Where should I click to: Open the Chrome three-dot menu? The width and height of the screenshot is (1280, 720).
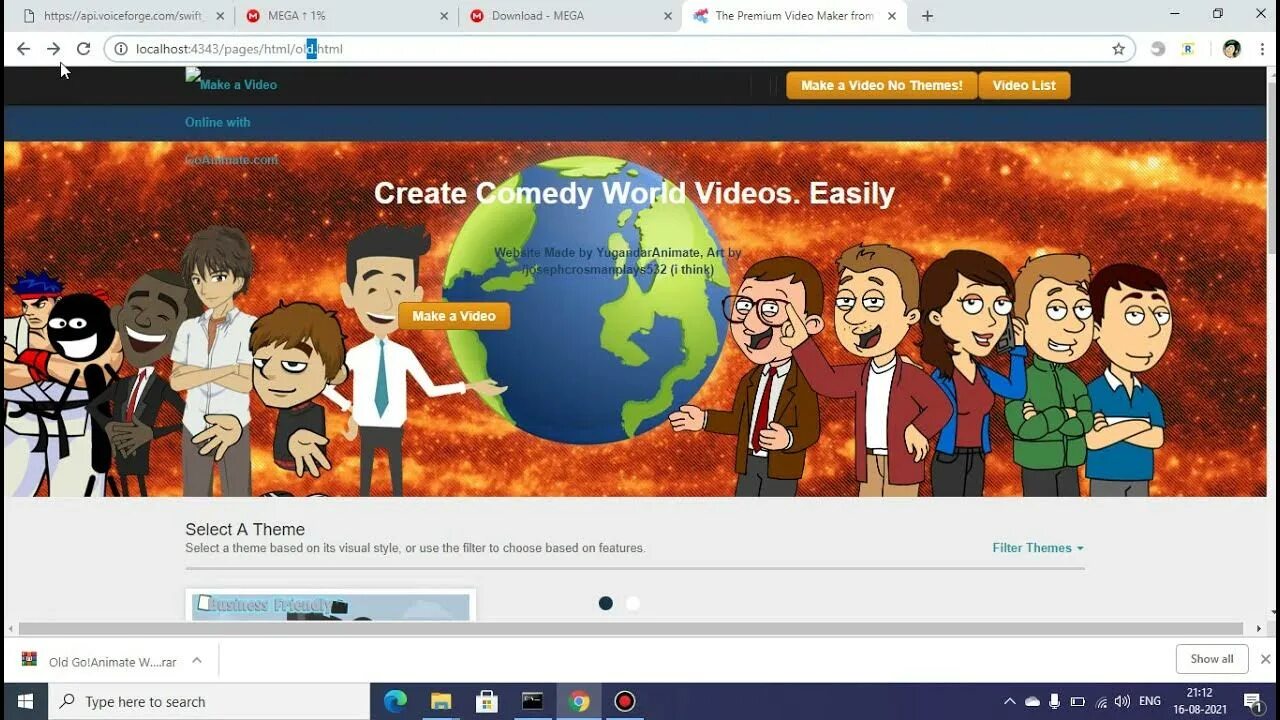pos(1262,48)
